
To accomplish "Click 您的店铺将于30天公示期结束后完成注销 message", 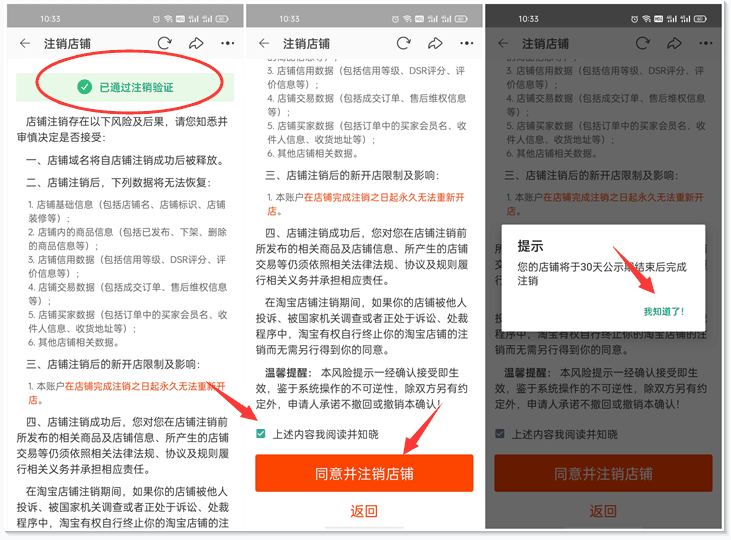I will [x=602, y=274].
